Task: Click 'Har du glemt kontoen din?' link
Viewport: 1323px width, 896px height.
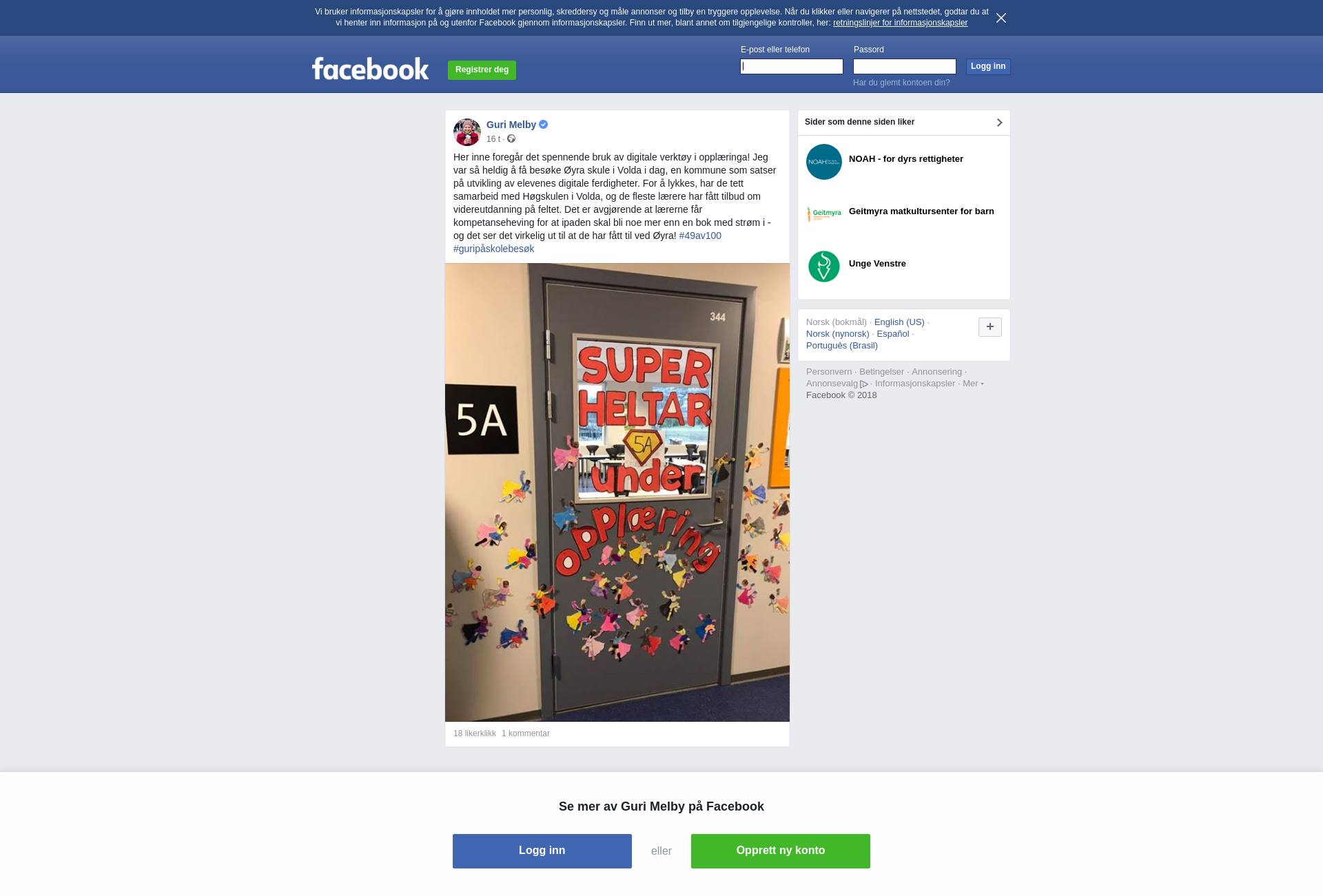Action: click(901, 83)
